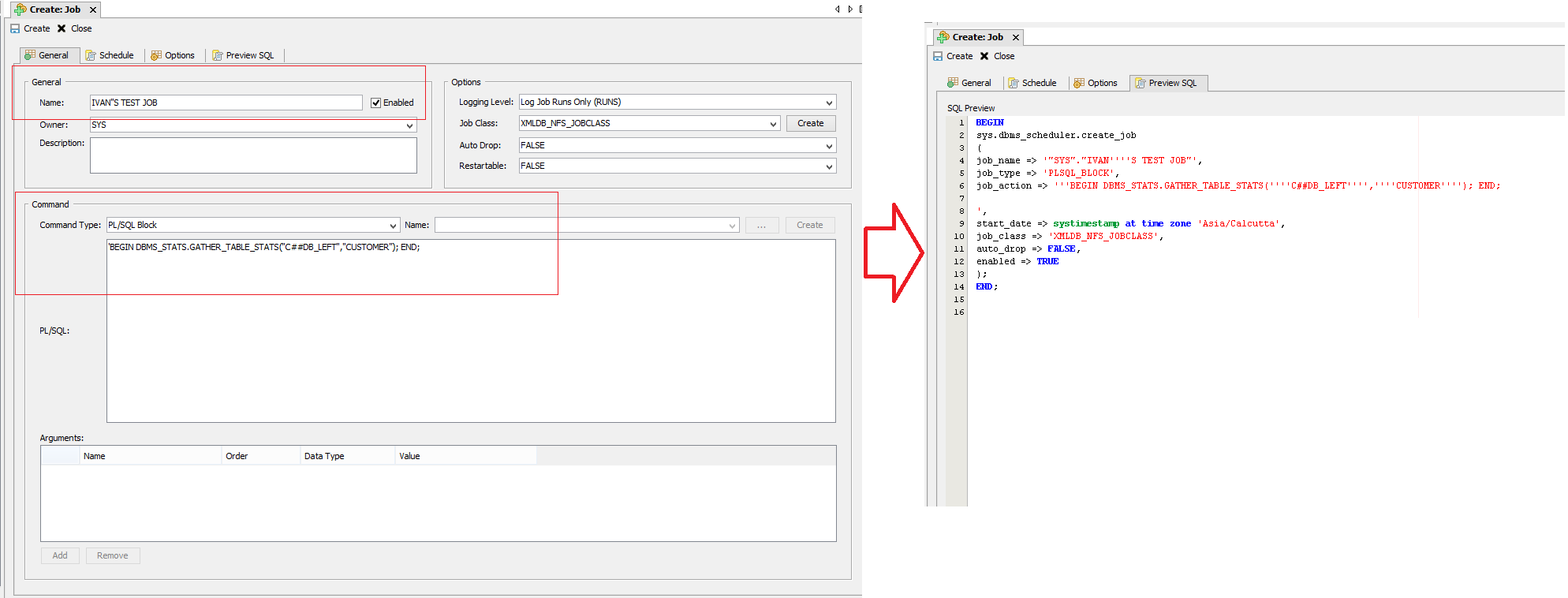Switch to Schedule tab in right window
The image size is (1568, 598).
click(1032, 83)
